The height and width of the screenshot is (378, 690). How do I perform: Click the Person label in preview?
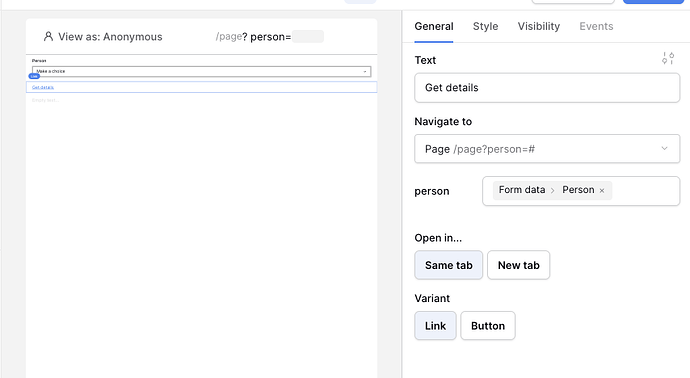tap(39, 61)
